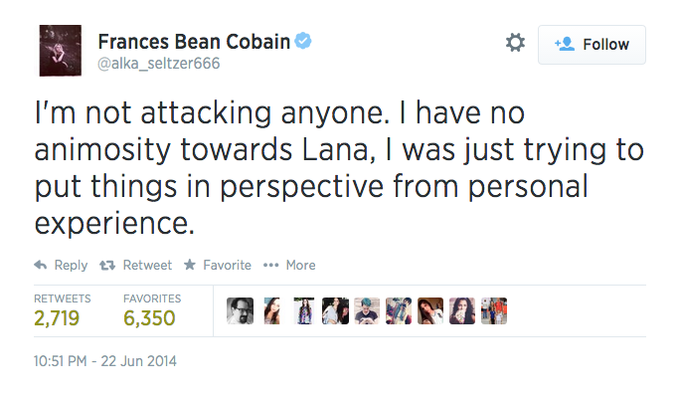Screen dimensions: 680x396
Task: Expand the More options ellipsis
Action: coord(271,265)
